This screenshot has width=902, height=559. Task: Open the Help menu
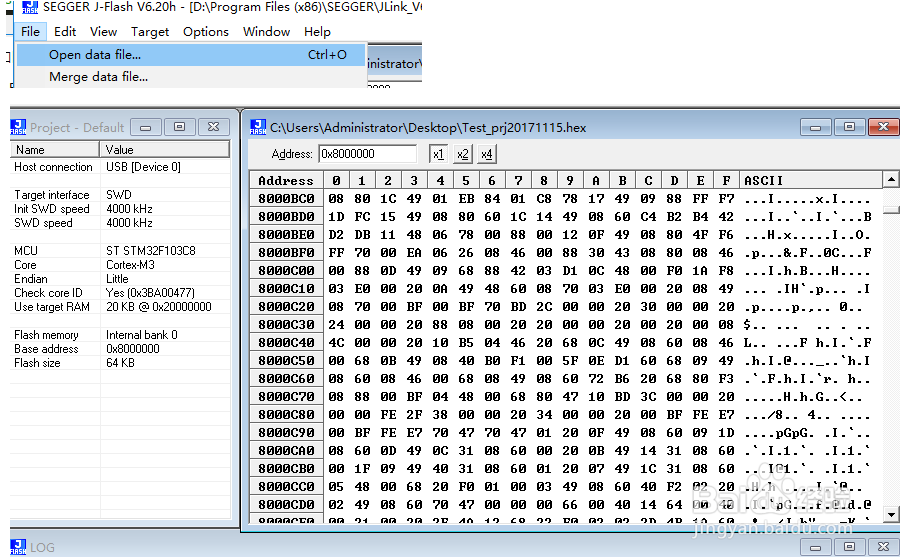point(318,32)
